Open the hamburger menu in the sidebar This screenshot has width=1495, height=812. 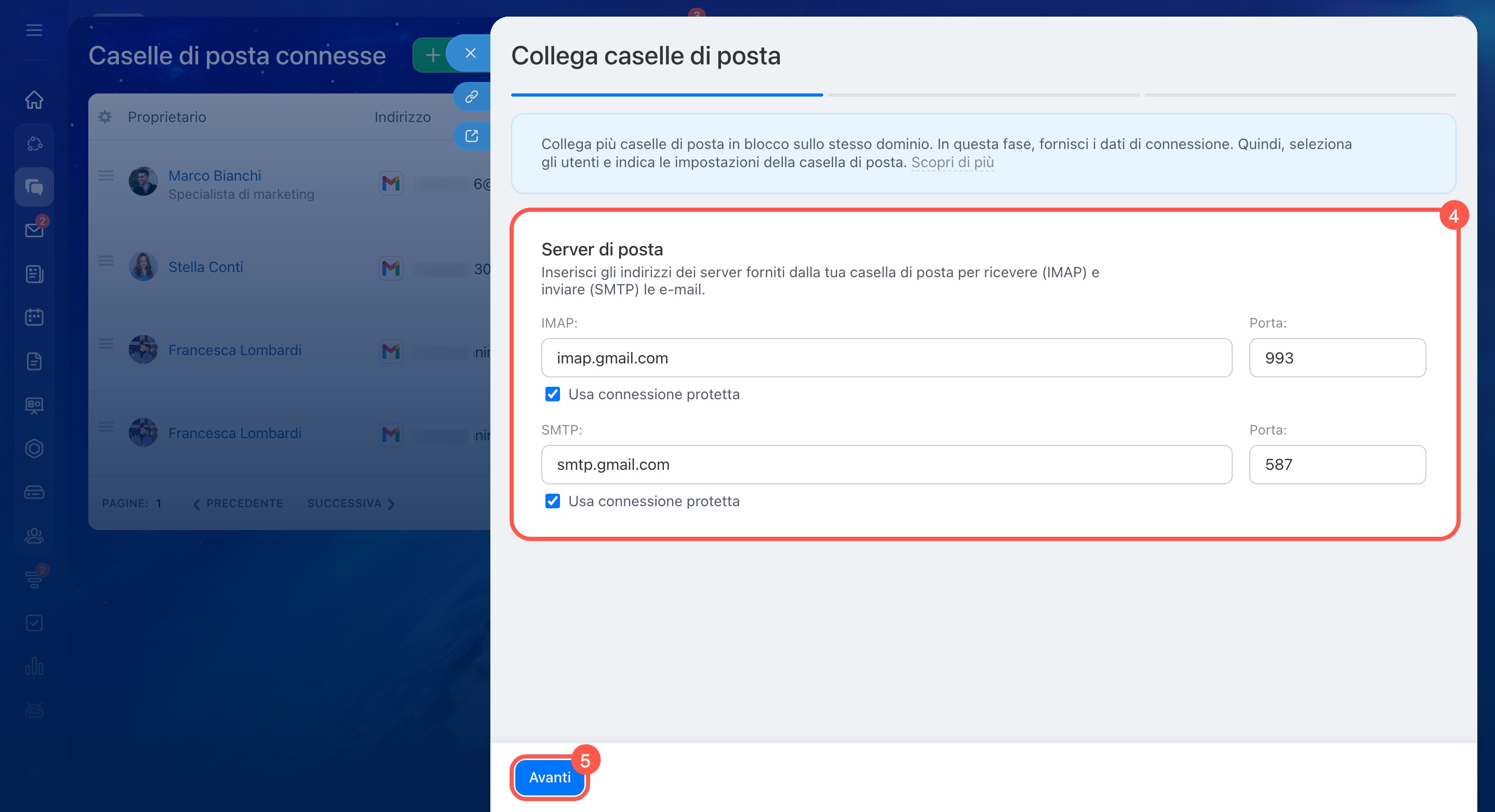[34, 30]
